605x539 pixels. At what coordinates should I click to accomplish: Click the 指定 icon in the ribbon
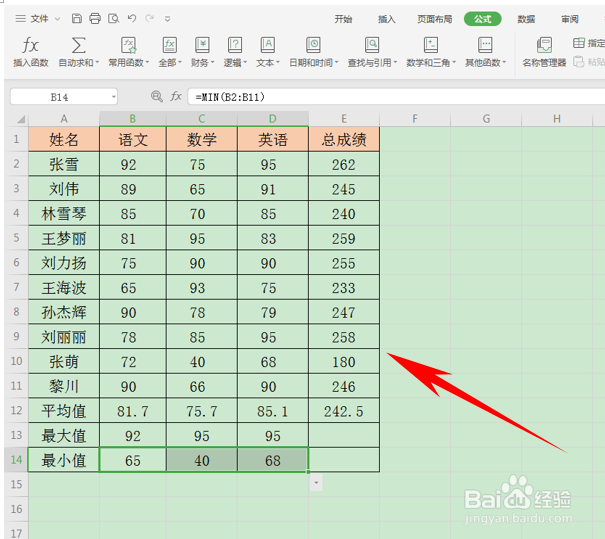[579, 43]
